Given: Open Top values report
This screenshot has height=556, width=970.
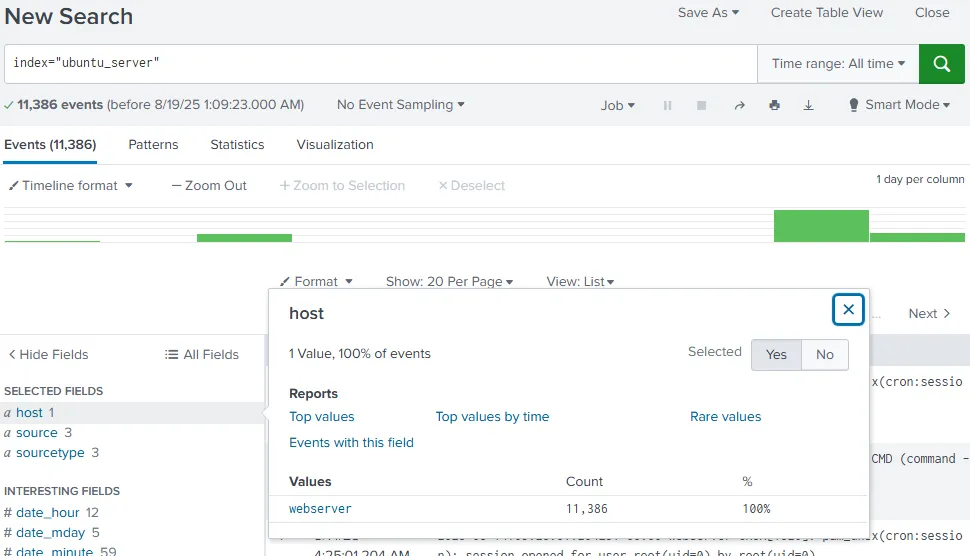Looking at the screenshot, I should pyautogui.click(x=322, y=417).
